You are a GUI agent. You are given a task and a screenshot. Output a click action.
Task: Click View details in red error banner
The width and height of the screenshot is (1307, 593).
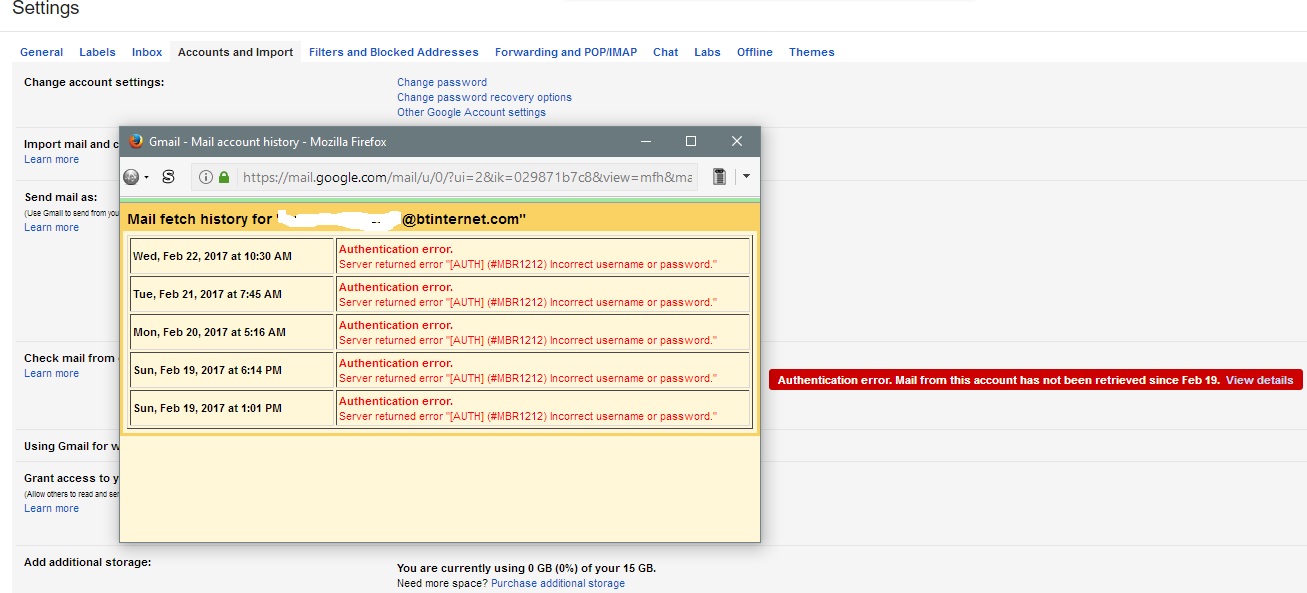[x=1259, y=380]
